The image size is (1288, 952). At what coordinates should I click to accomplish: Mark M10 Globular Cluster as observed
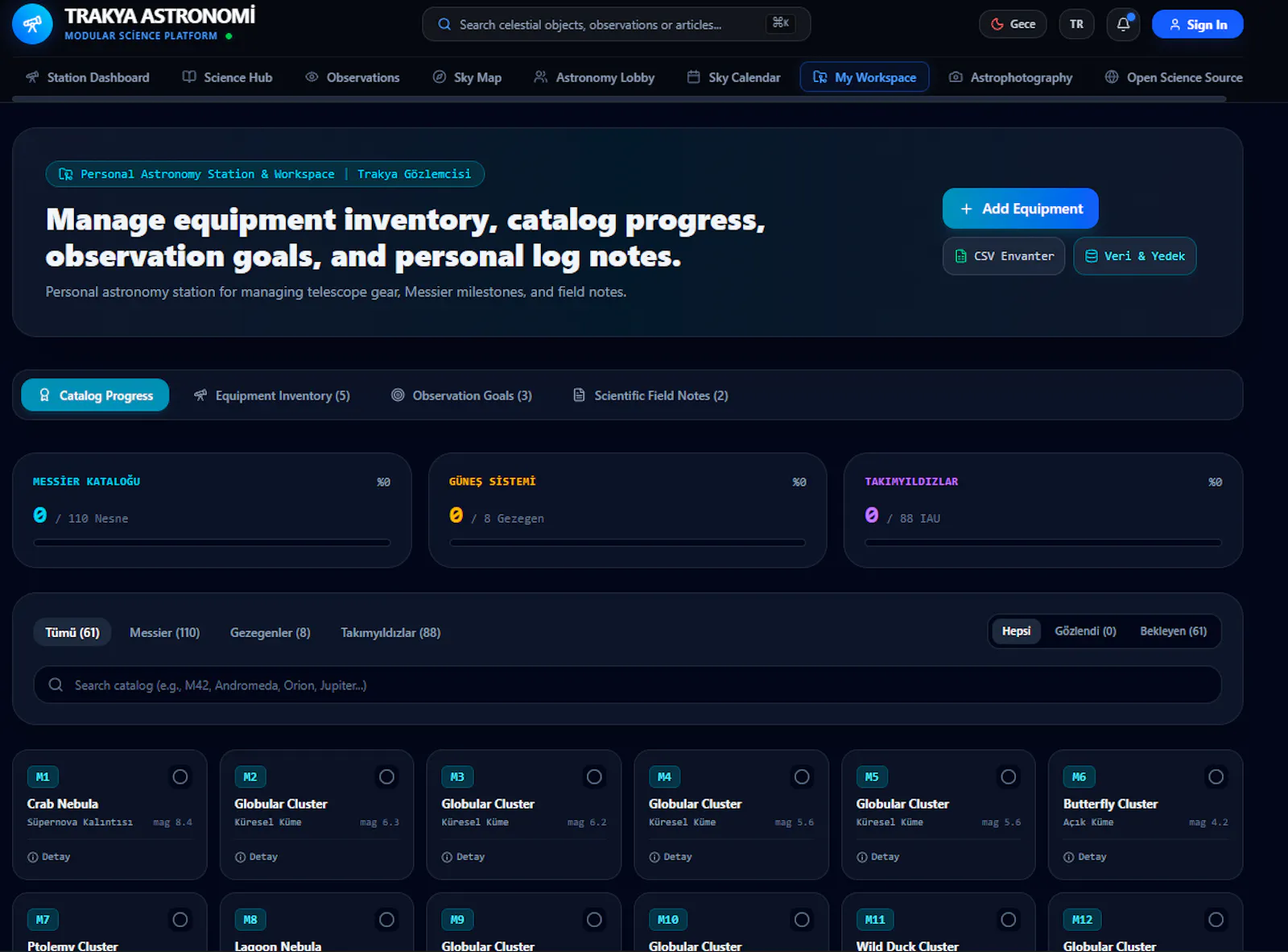[x=802, y=920]
